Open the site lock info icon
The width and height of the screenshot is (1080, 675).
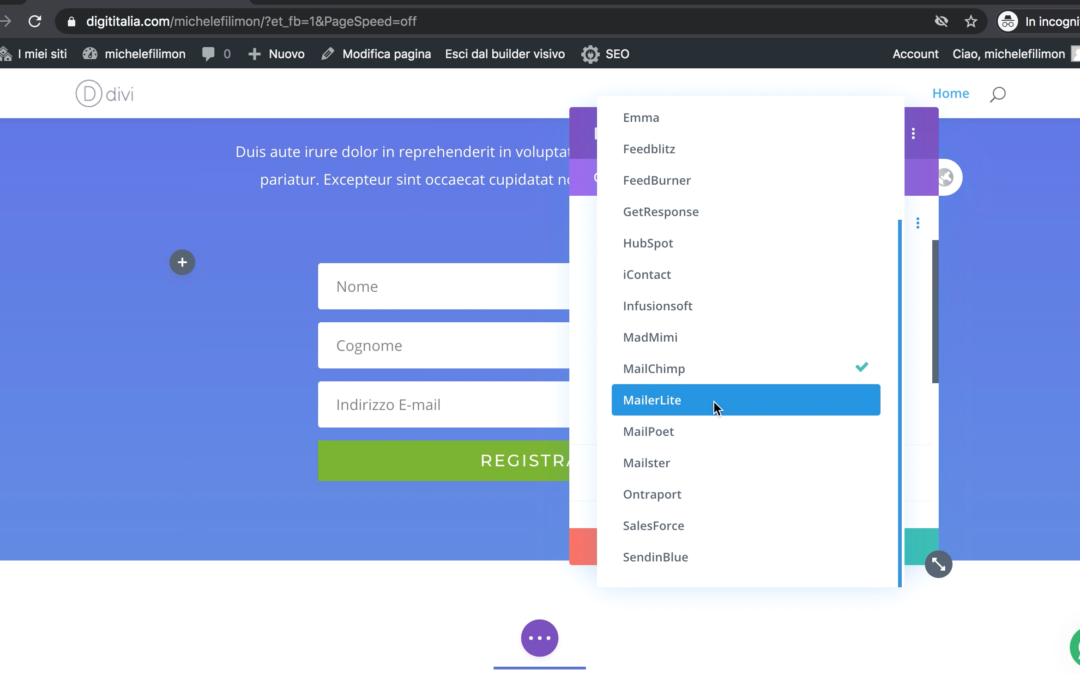point(71,21)
